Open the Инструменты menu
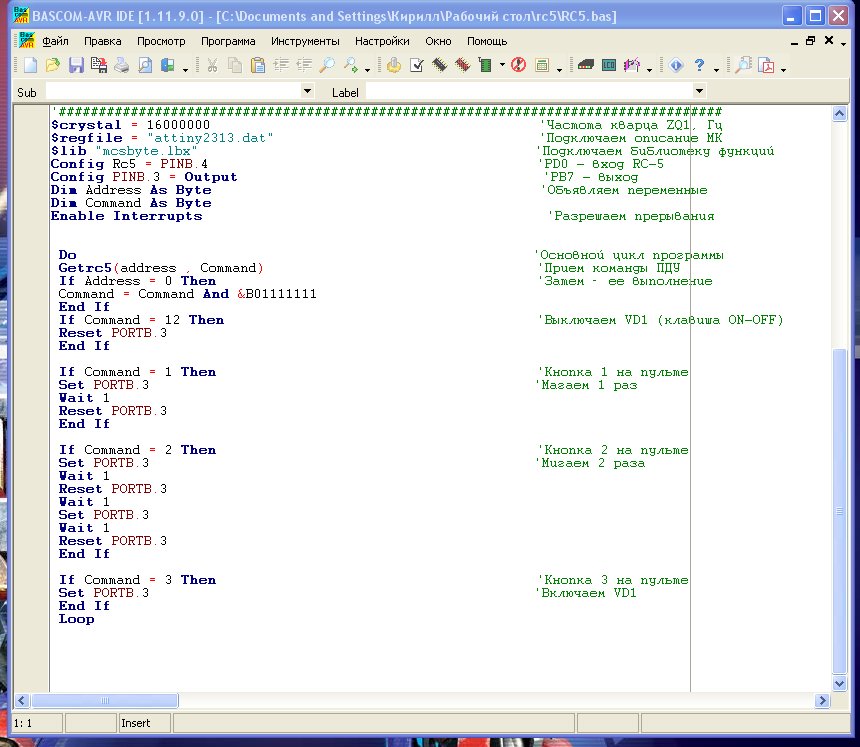 point(305,41)
